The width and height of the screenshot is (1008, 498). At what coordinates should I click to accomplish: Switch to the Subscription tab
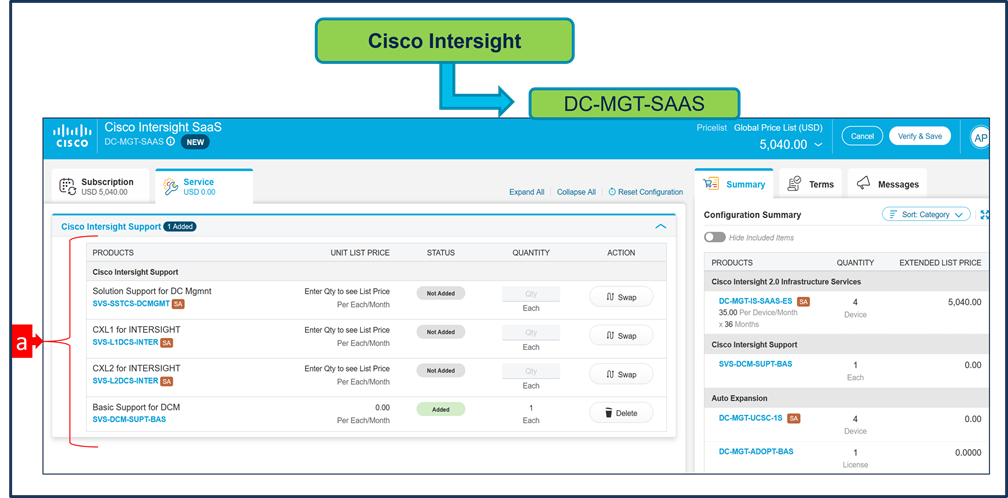[100, 186]
